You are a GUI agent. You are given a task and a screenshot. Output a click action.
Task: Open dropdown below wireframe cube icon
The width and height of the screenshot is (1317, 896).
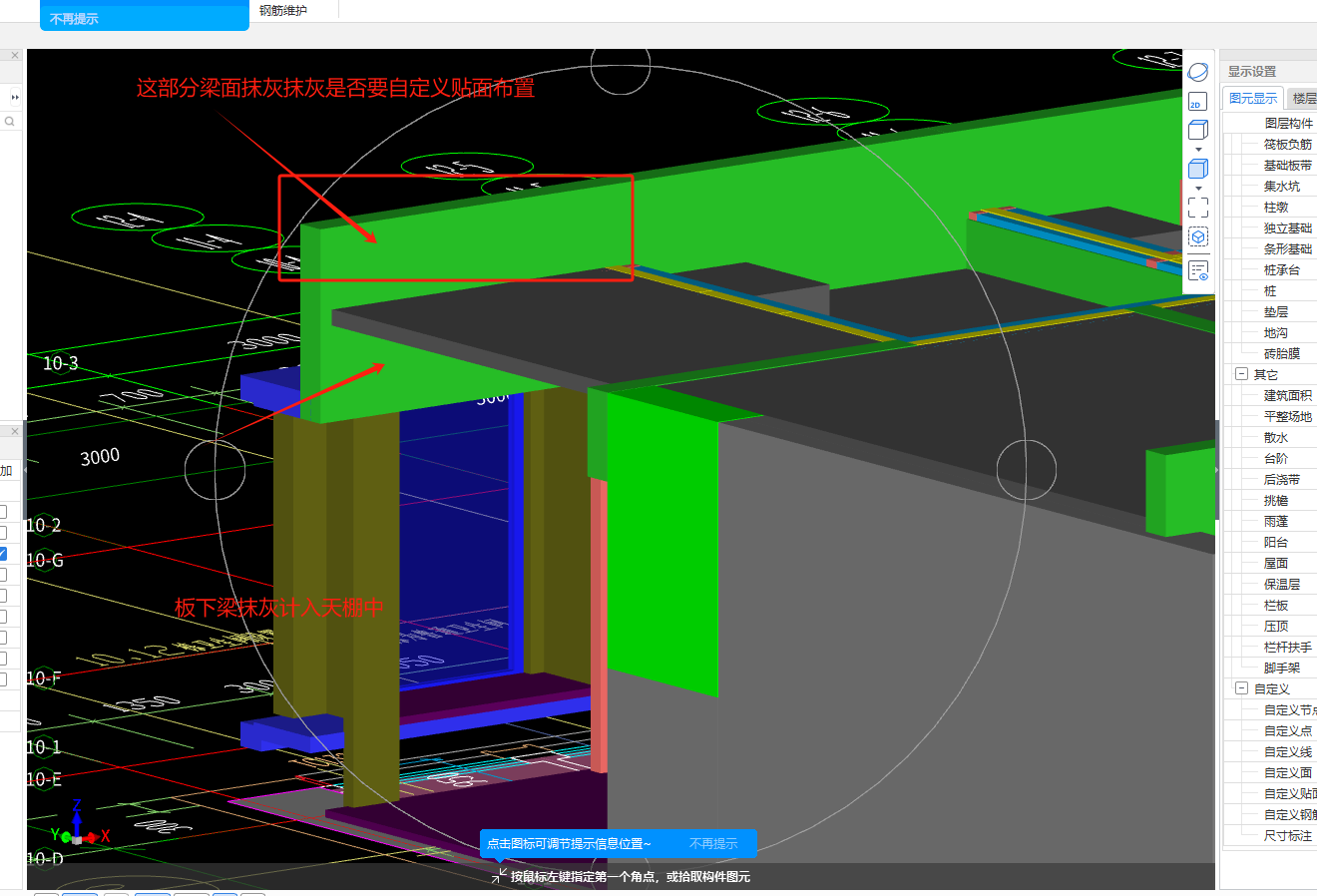(x=1198, y=150)
